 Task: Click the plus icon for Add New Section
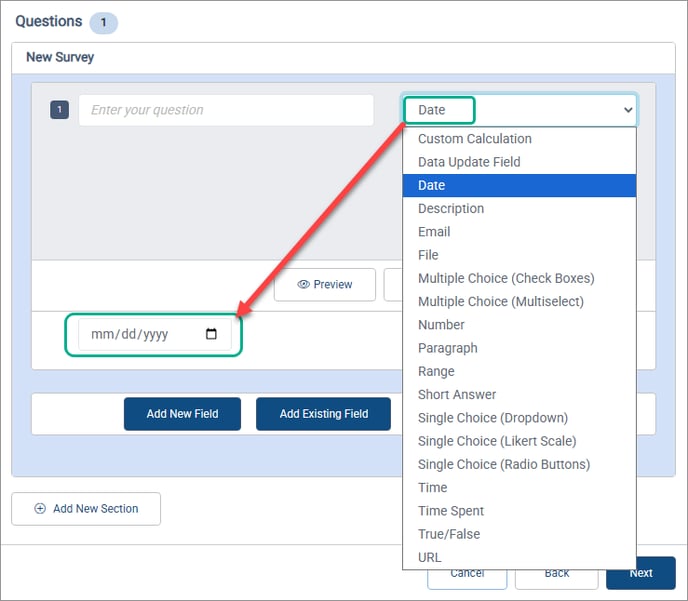40,508
